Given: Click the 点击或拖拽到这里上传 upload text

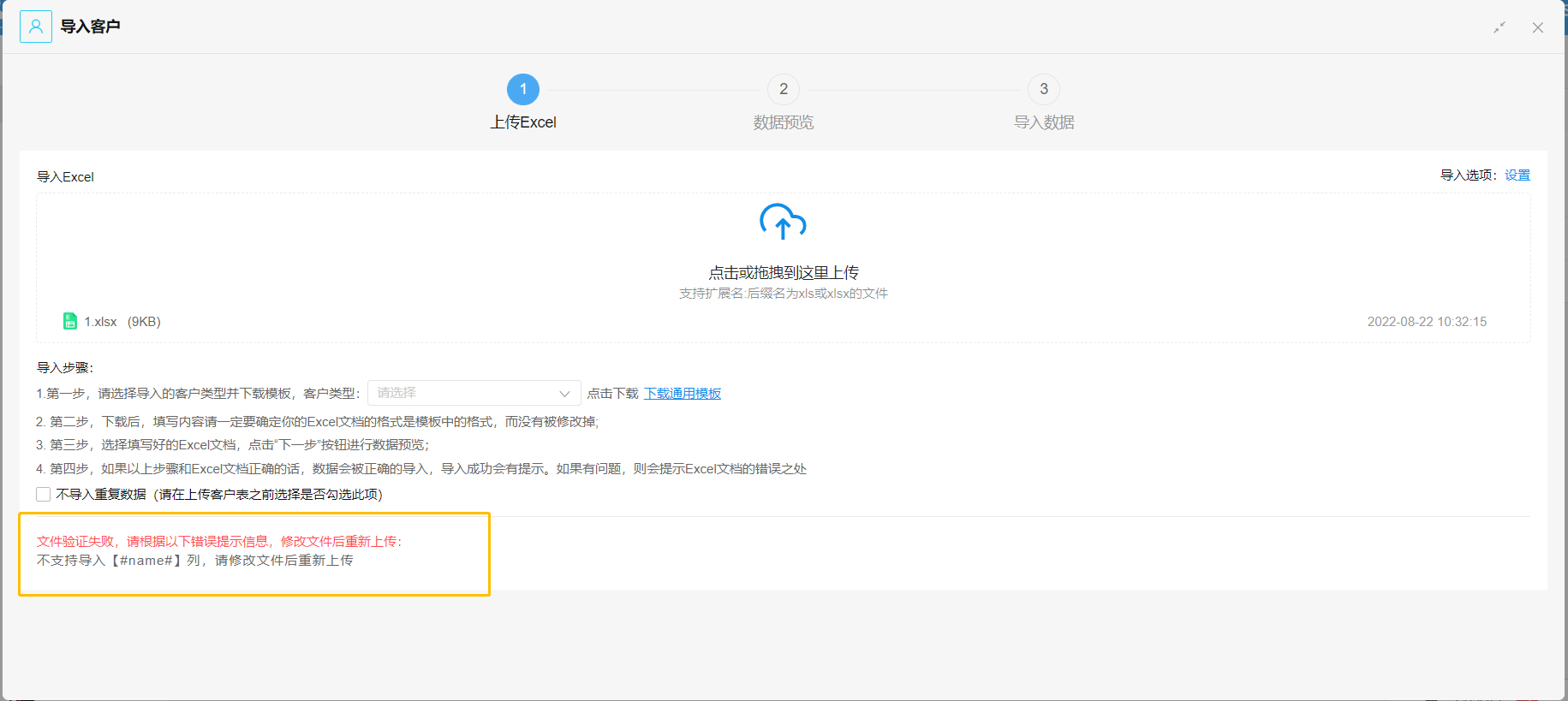Looking at the screenshot, I should (783, 272).
